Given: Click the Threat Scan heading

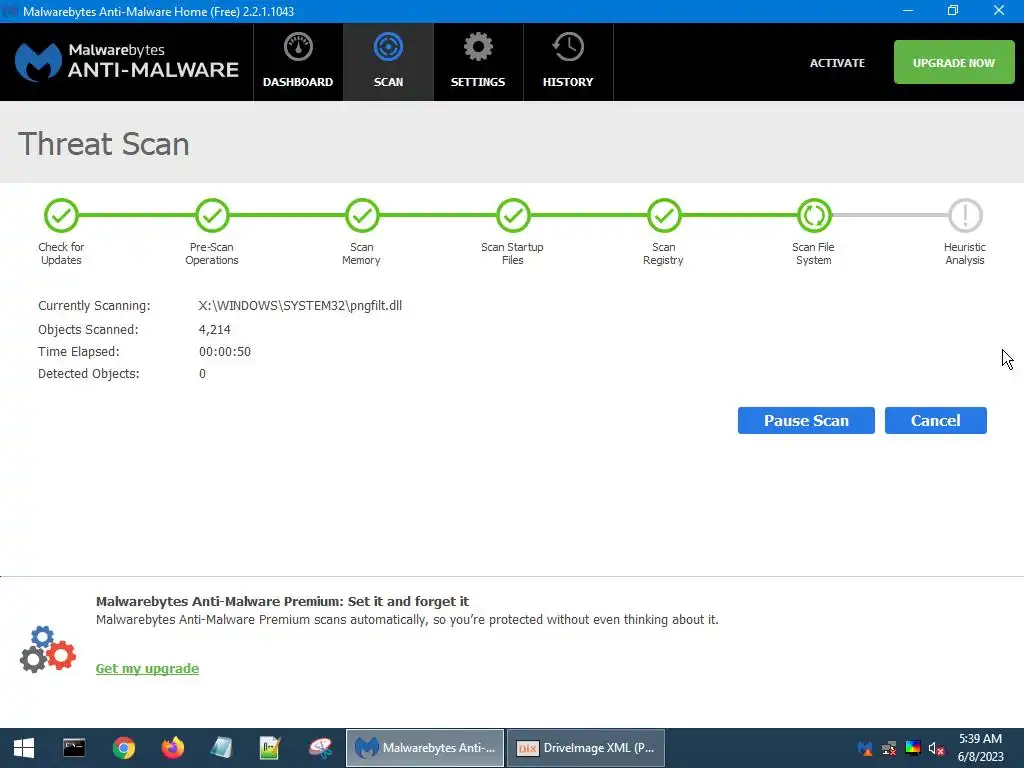Looking at the screenshot, I should [104, 144].
